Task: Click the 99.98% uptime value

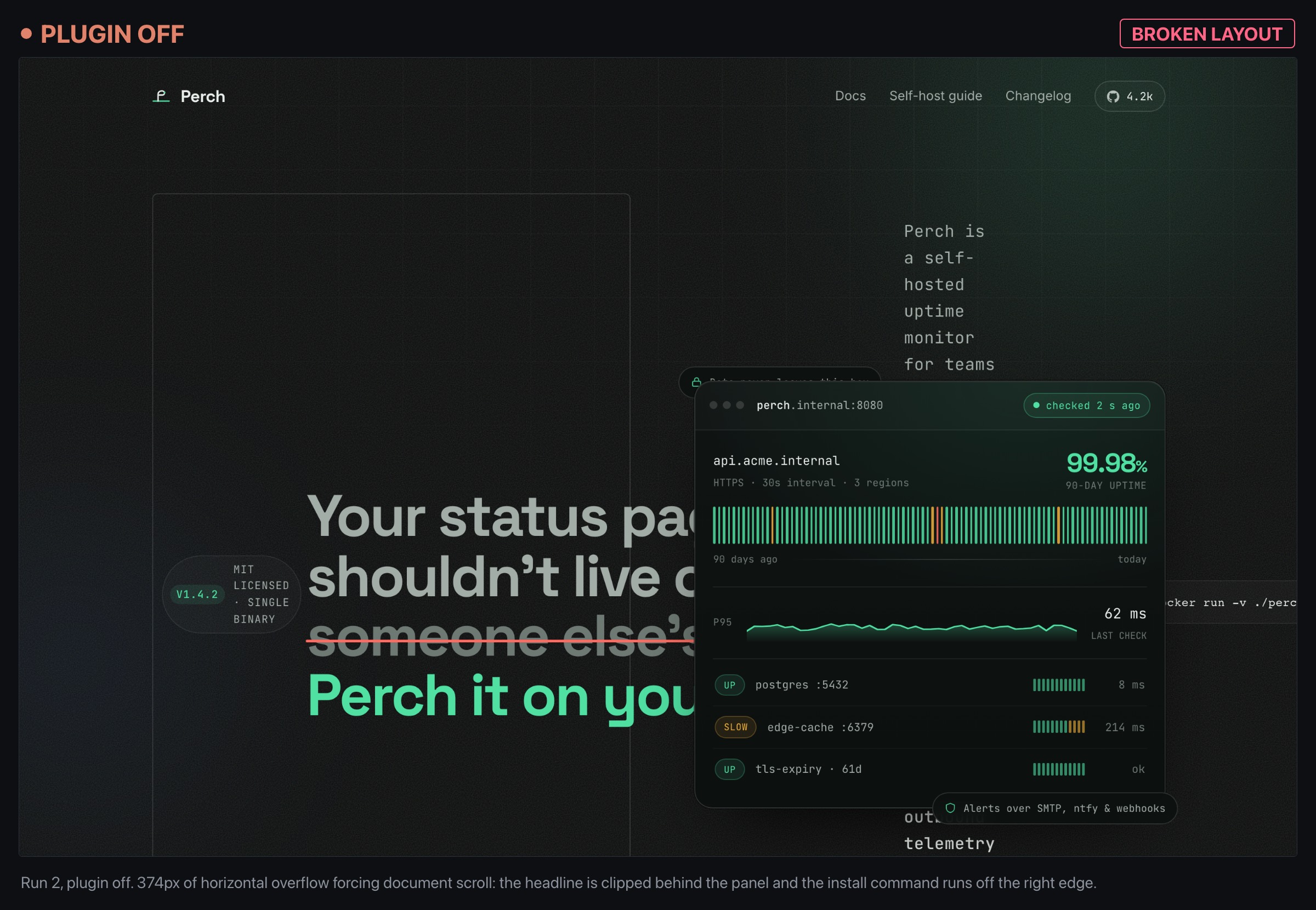Action: (x=1107, y=462)
